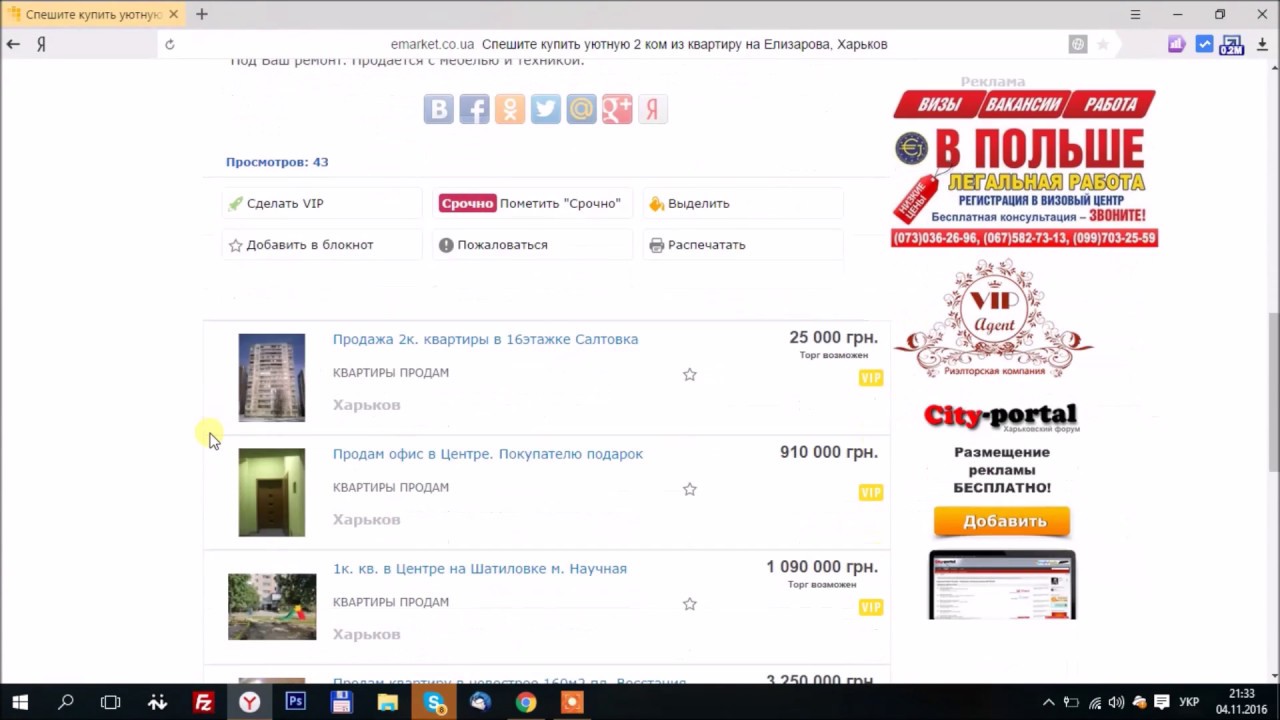Close the 'Спешите купить уютную' tab
The width and height of the screenshot is (1280, 720).
(x=173, y=14)
